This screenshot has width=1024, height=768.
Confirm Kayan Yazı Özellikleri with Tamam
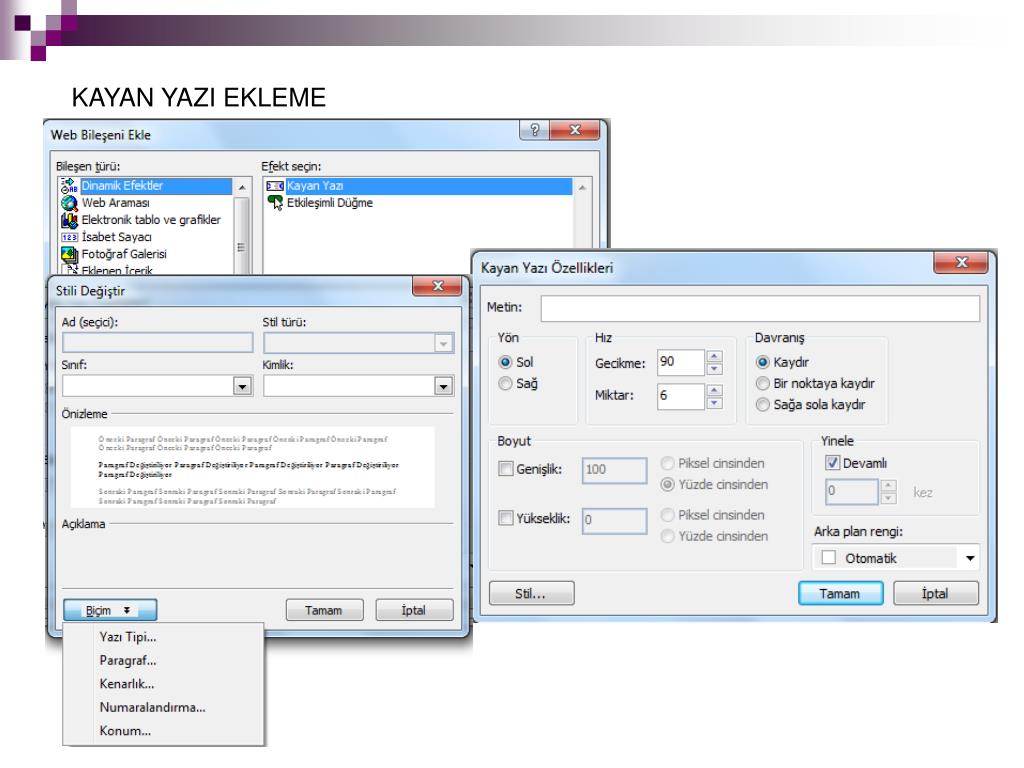point(840,594)
